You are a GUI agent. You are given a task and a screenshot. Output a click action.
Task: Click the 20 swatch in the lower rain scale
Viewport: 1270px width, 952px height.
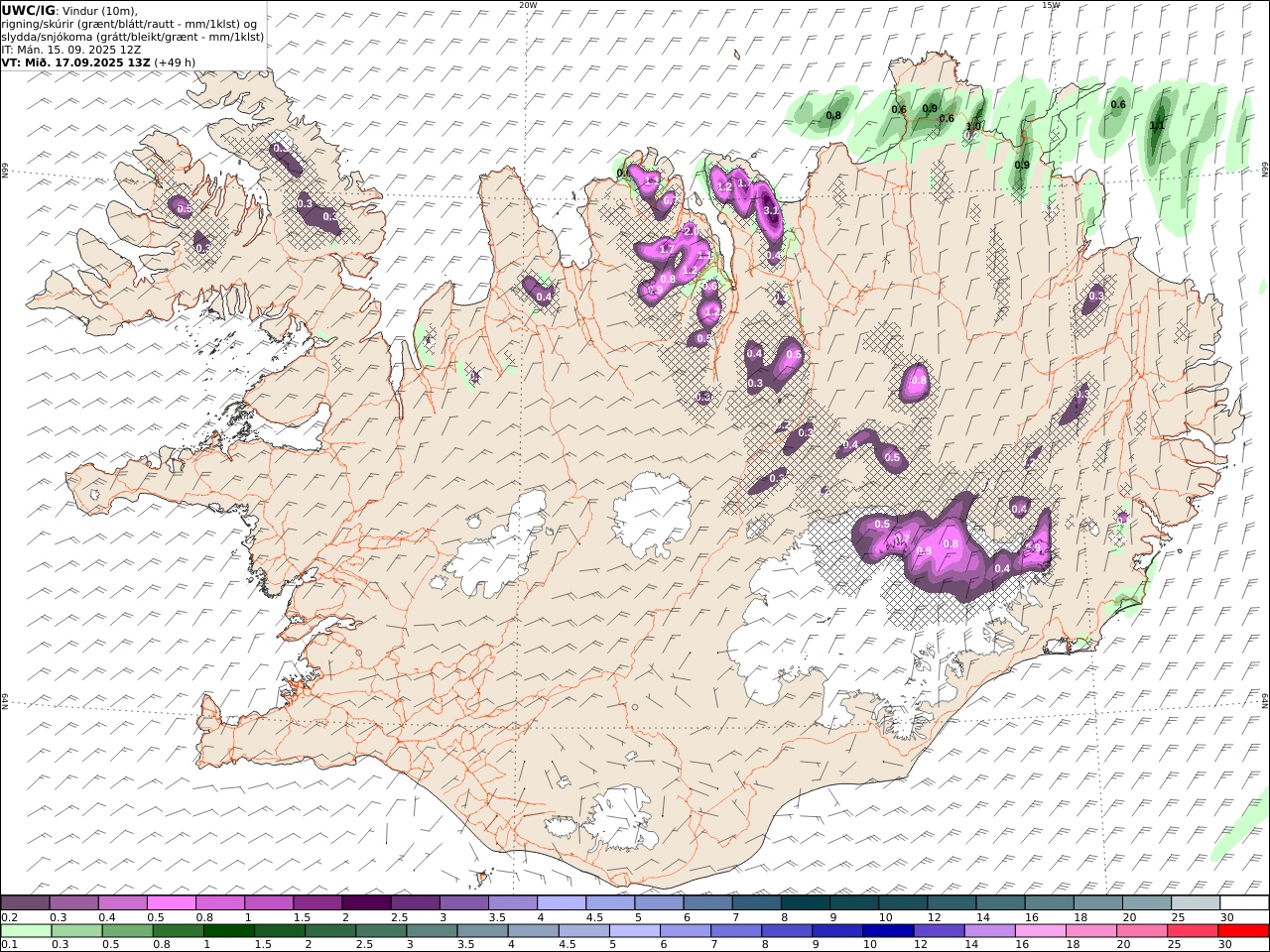click(1141, 930)
